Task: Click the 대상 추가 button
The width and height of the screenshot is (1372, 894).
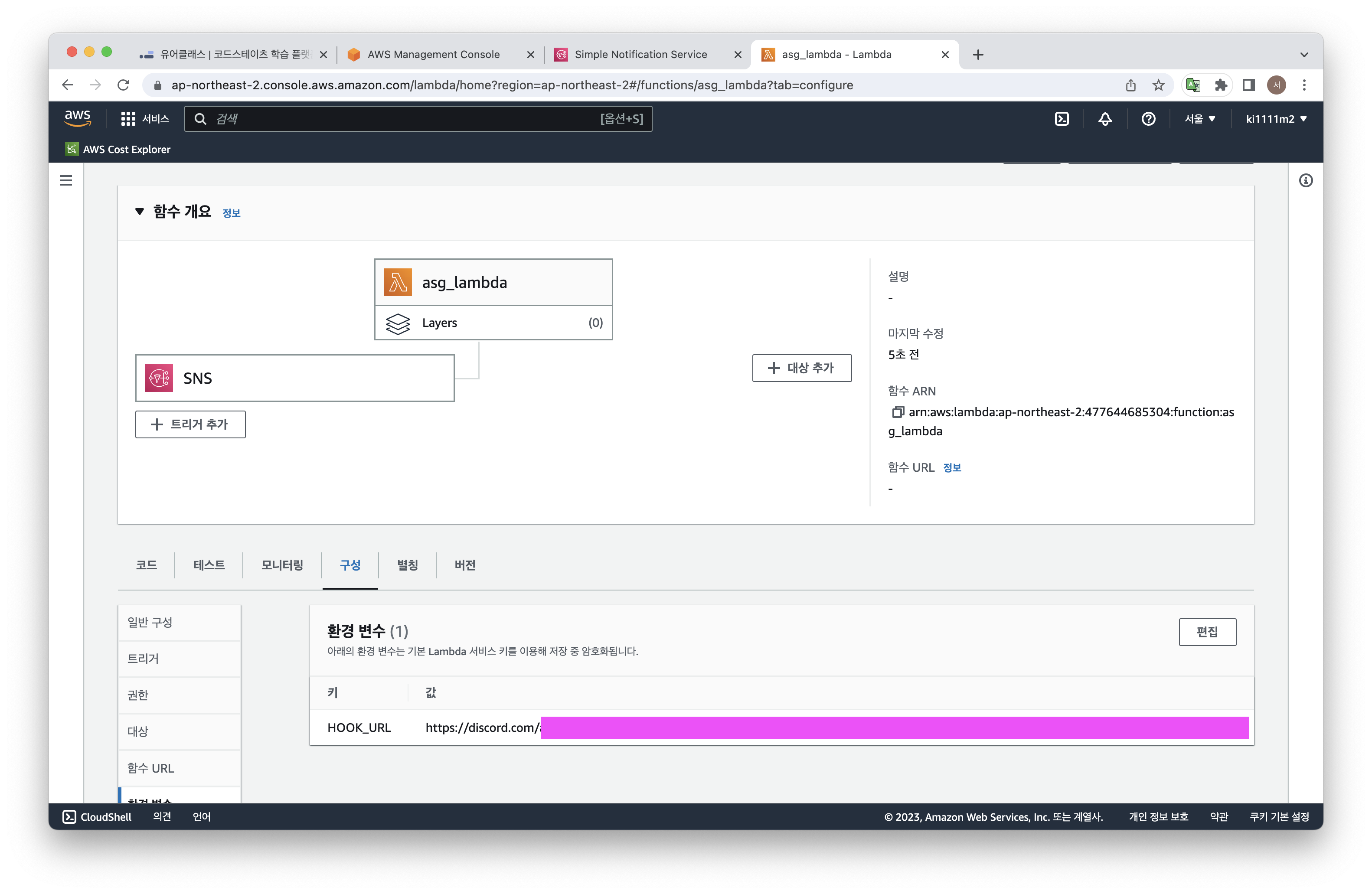Action: (801, 368)
